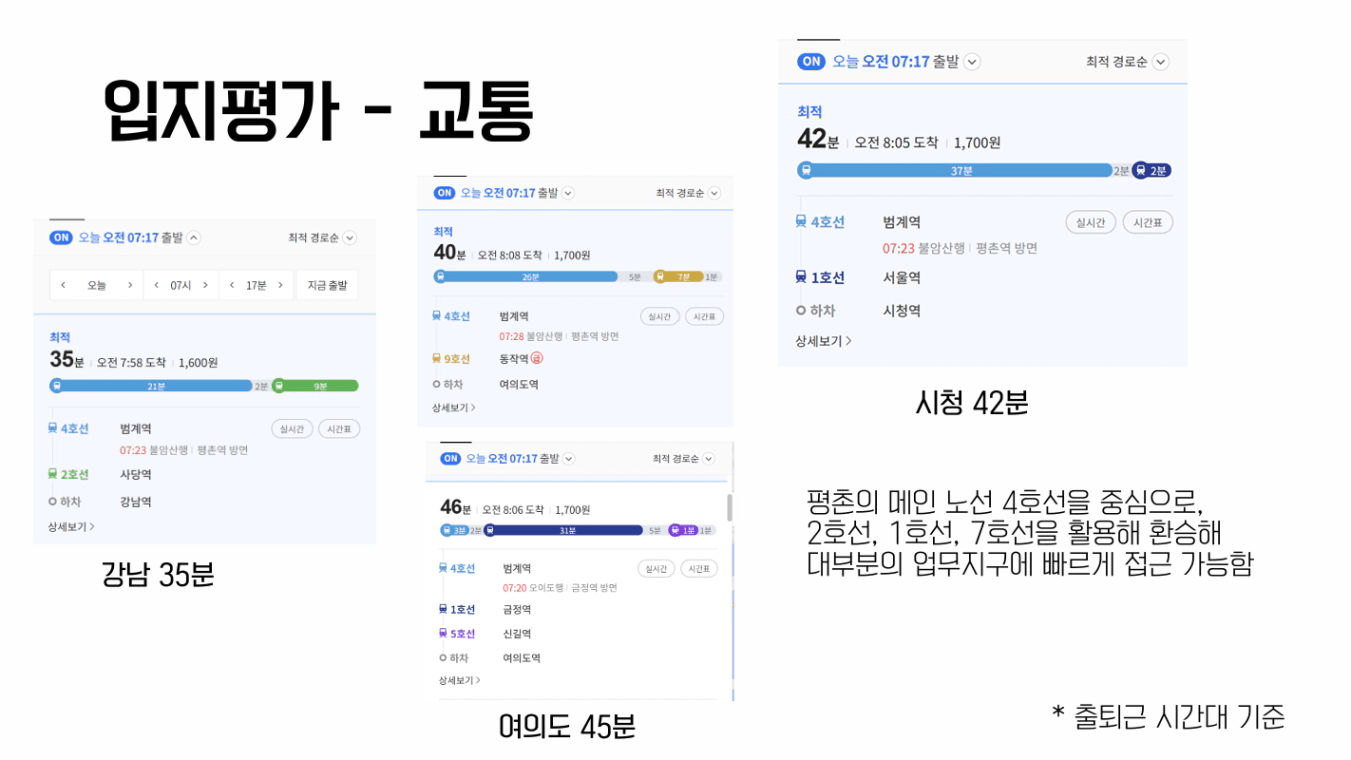Click 실시간 button in the 40분 route
The image size is (1351, 760).
658,317
